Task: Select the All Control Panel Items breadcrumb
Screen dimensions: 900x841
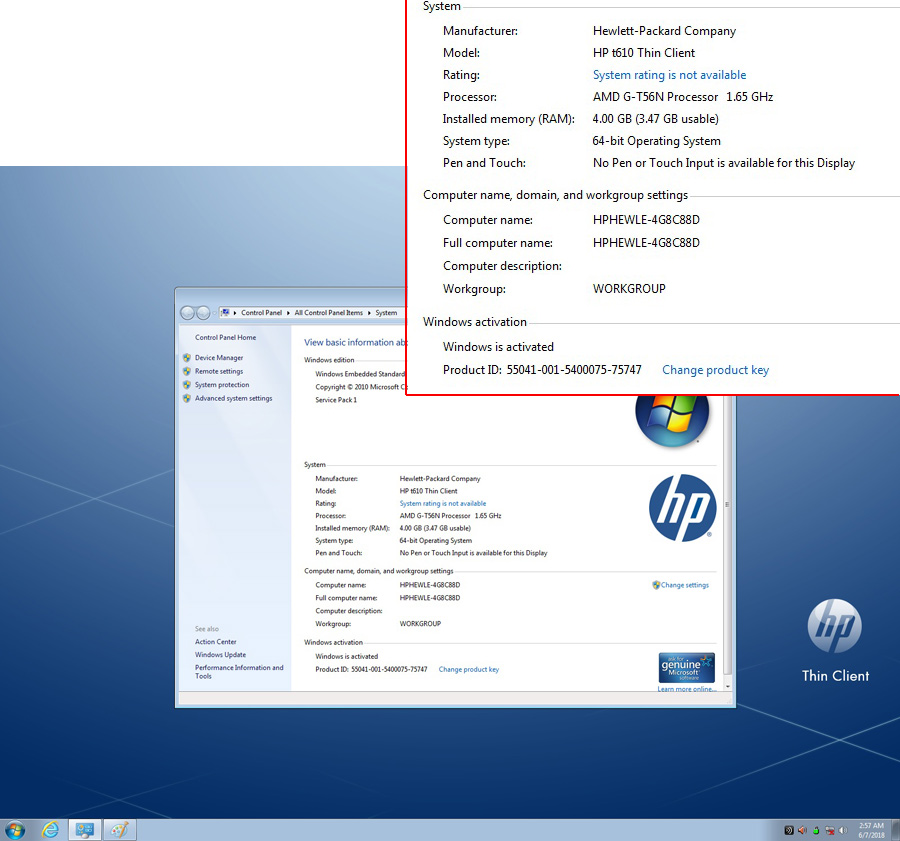Action: pos(328,313)
